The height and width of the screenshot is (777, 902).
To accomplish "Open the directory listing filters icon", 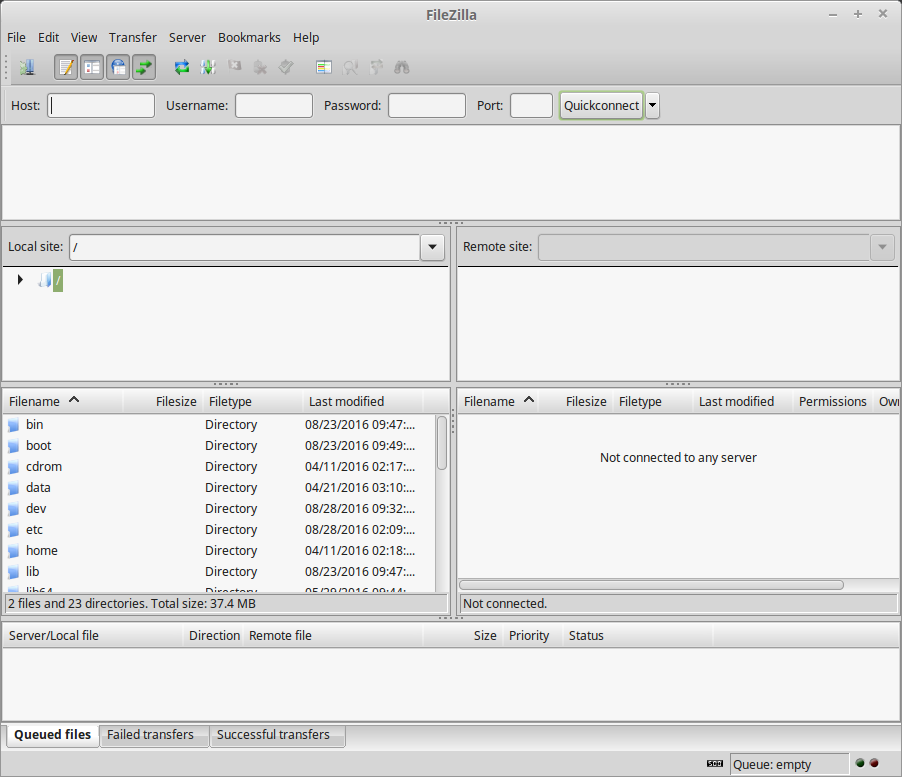I will pyautogui.click(x=323, y=68).
